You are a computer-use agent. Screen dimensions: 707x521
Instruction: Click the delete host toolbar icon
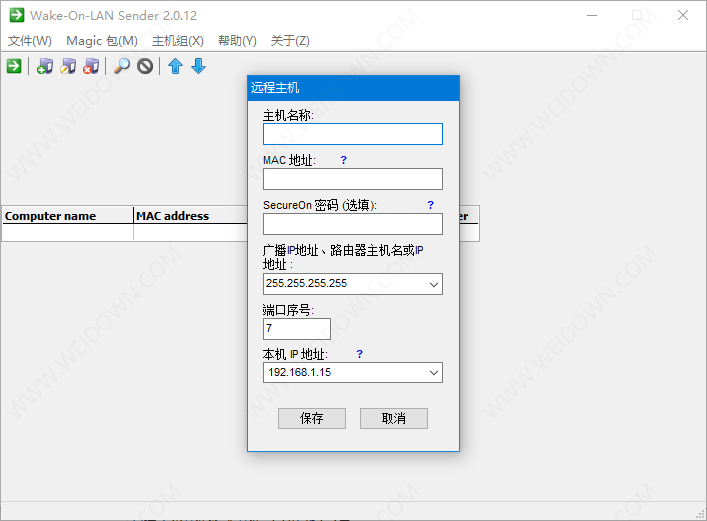(x=91, y=66)
